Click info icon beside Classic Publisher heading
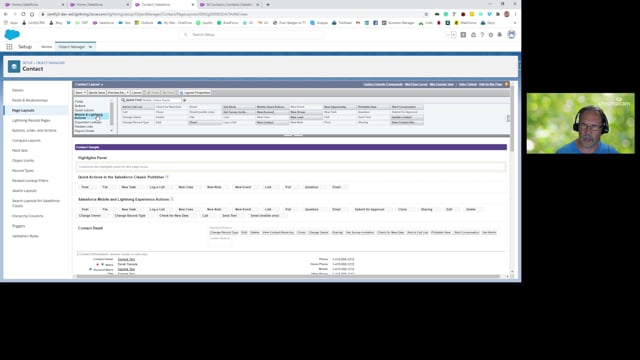The height and width of the screenshot is (360, 640). 167,177
